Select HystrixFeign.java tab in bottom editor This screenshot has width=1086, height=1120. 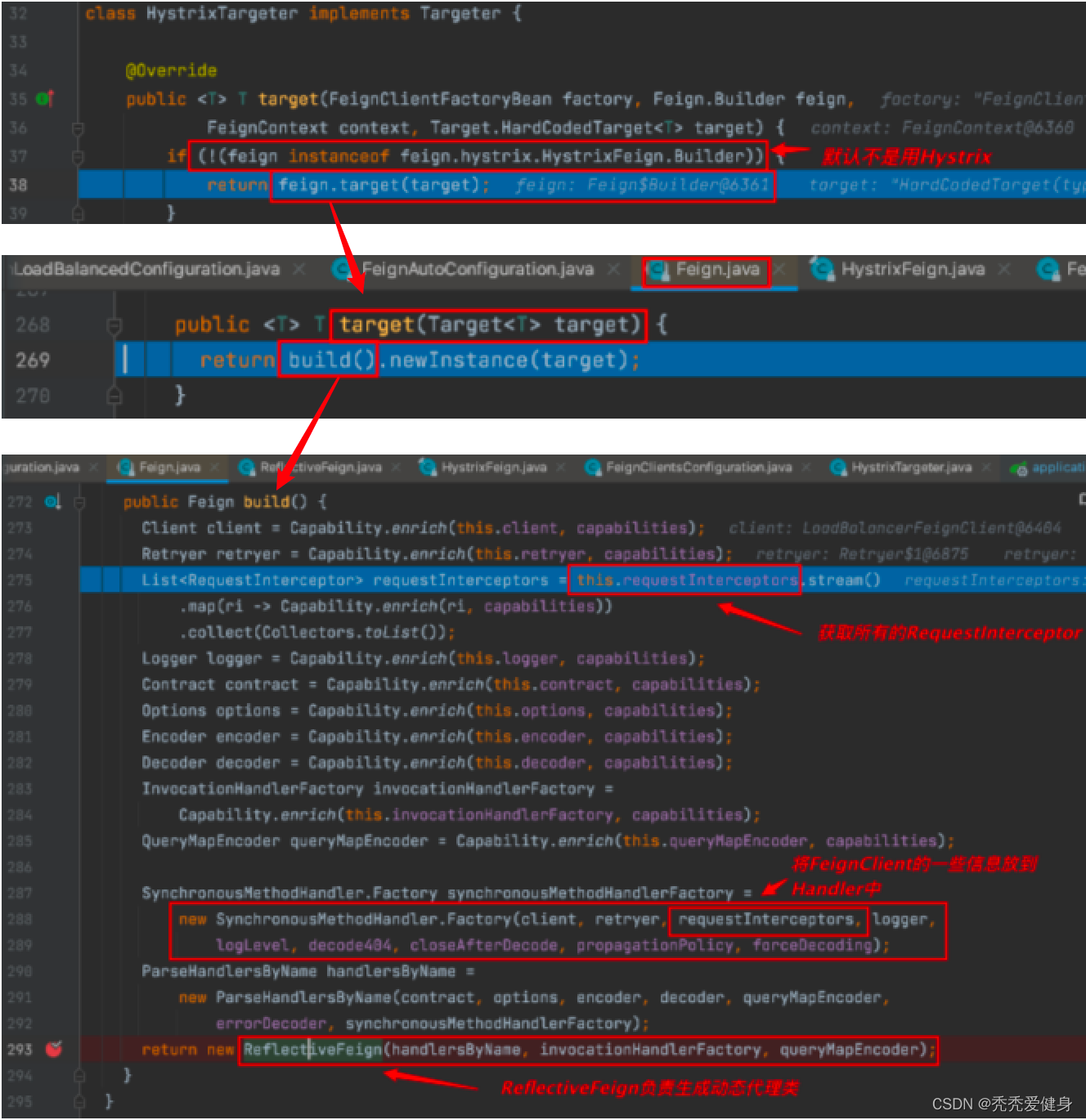[x=493, y=468]
